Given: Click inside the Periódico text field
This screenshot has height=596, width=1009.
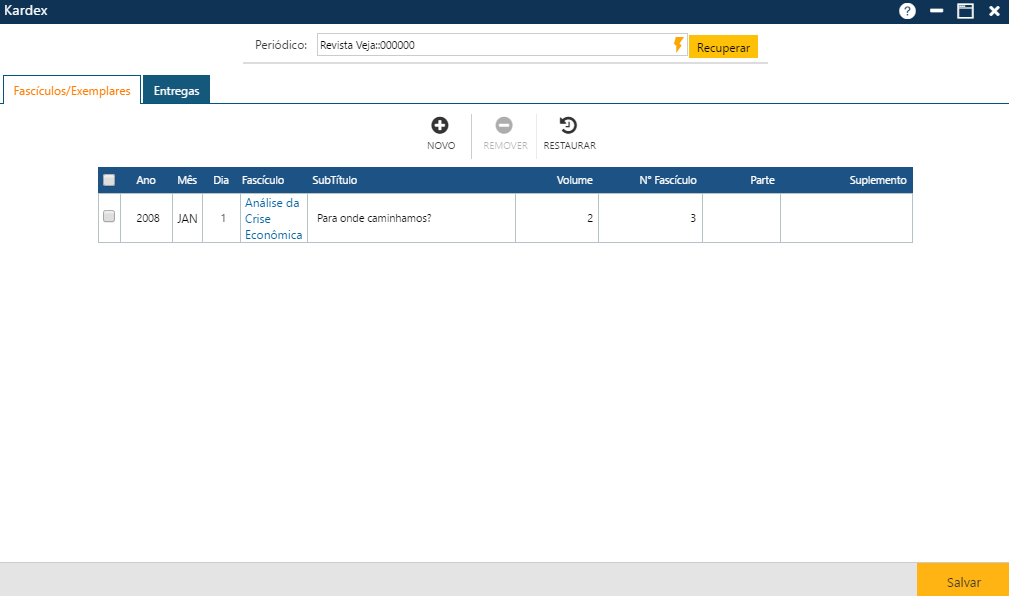Looking at the screenshot, I should (x=450, y=46).
